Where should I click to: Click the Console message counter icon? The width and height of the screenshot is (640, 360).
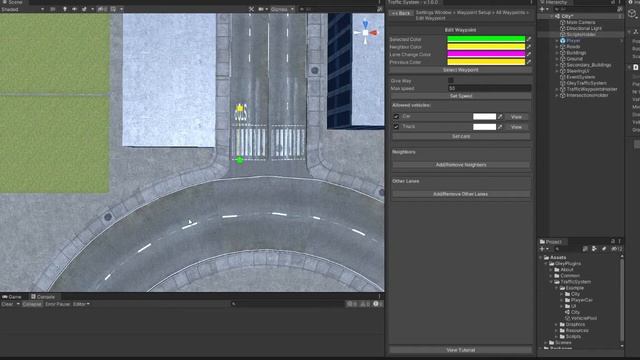point(351,304)
